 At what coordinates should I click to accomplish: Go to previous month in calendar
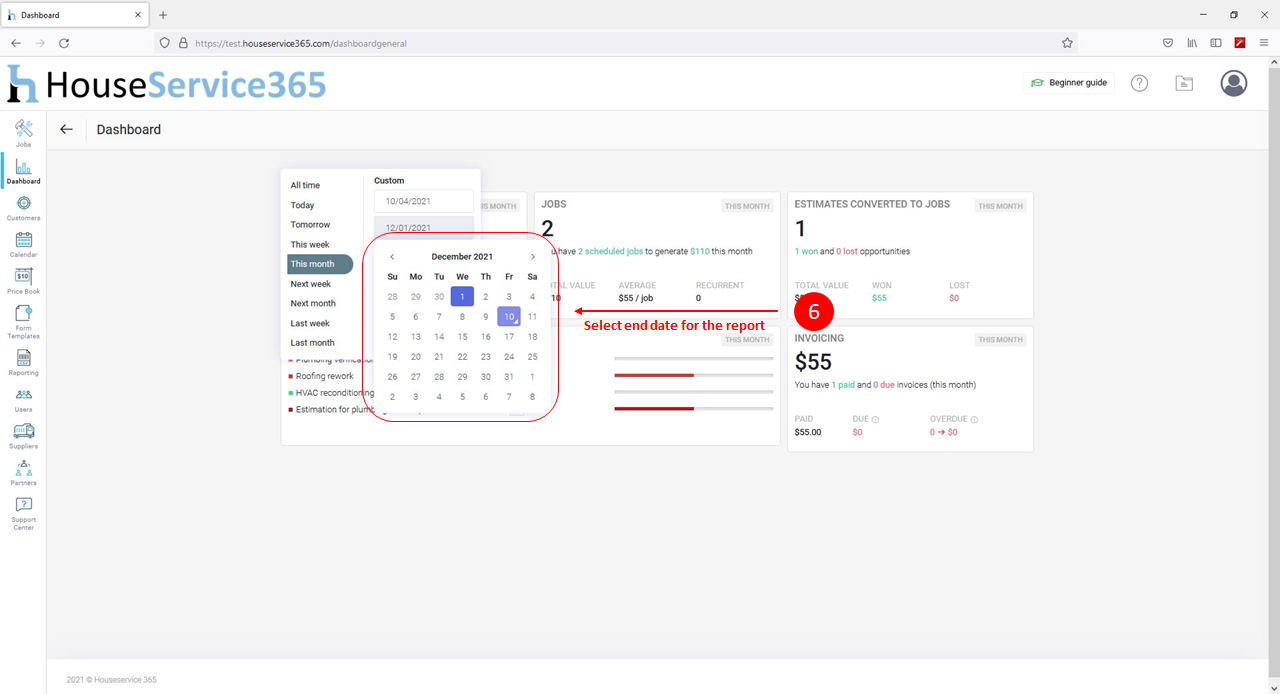click(392, 257)
